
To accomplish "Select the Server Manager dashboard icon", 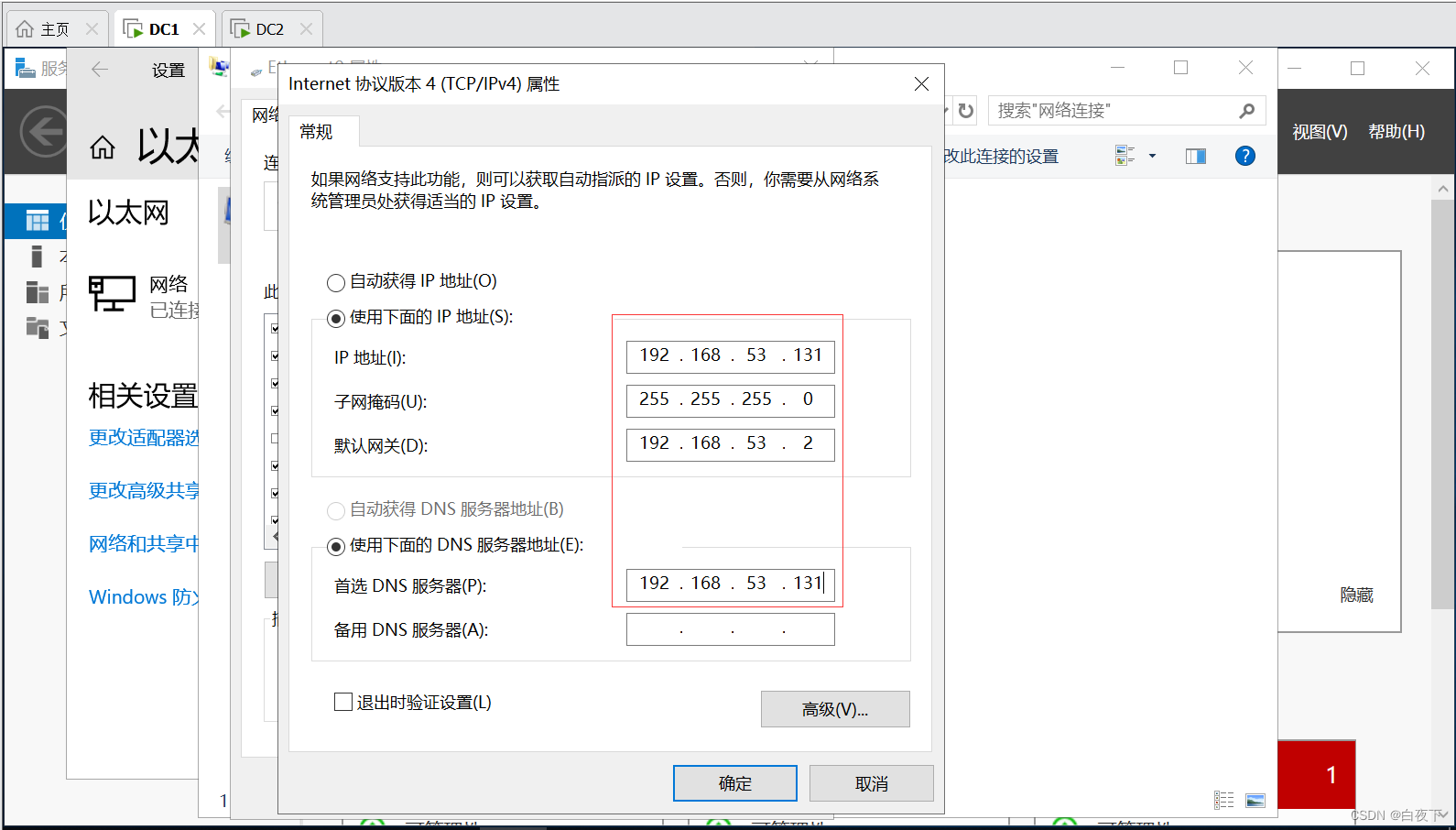I will click(x=38, y=221).
